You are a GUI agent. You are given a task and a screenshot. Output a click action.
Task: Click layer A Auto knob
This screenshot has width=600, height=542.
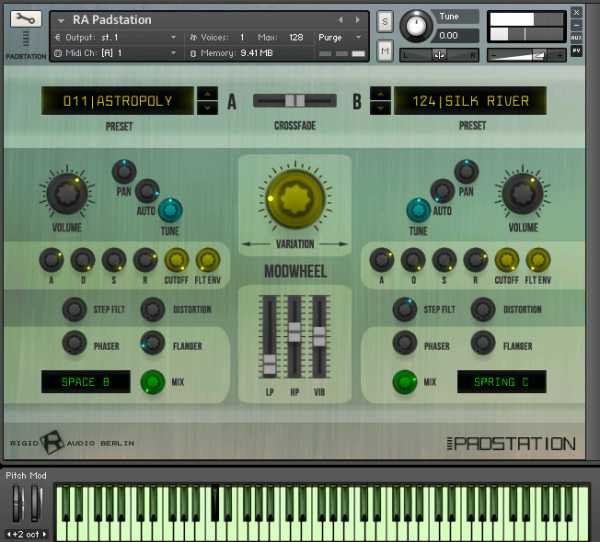coord(147,191)
